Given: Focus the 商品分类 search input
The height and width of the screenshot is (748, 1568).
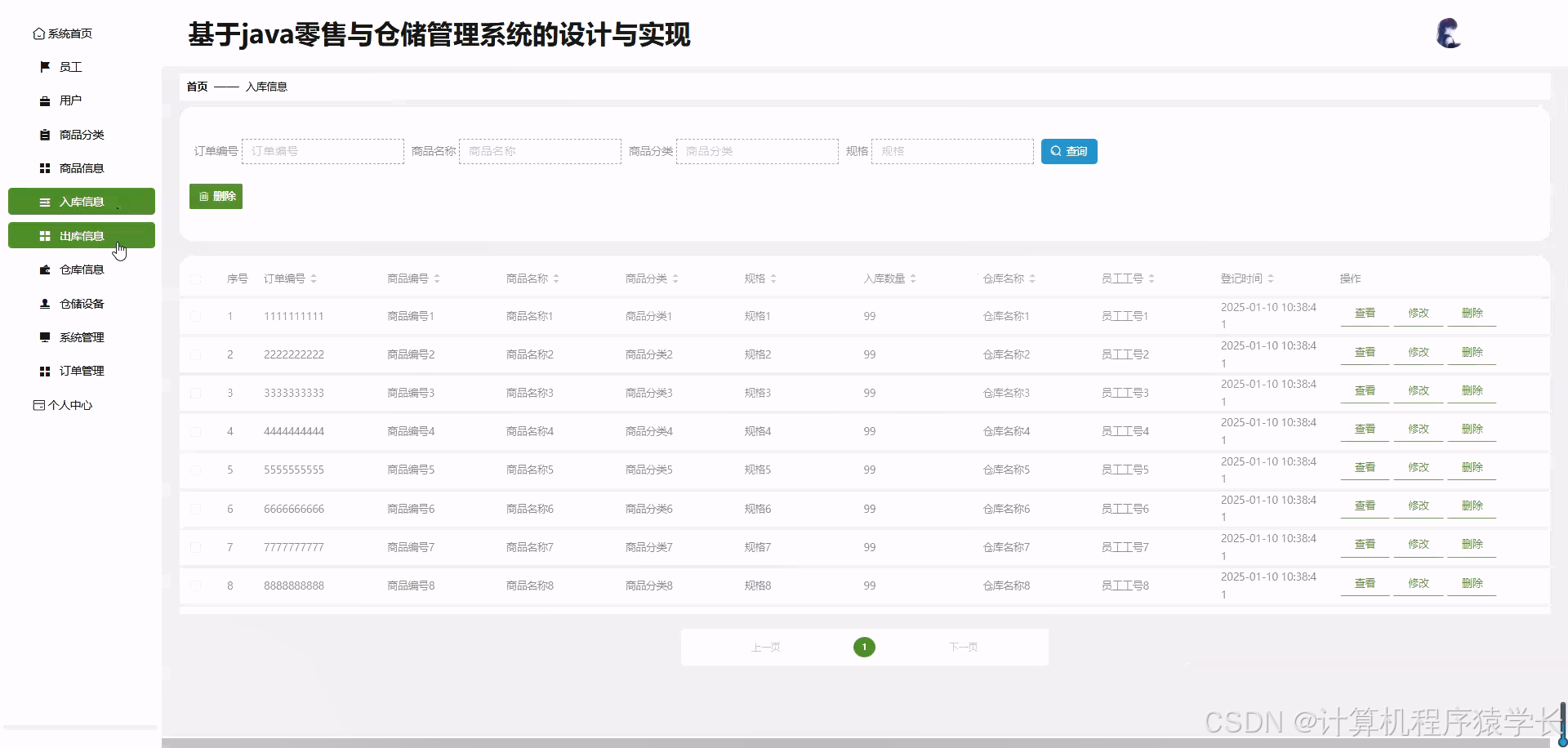Looking at the screenshot, I should 757,151.
